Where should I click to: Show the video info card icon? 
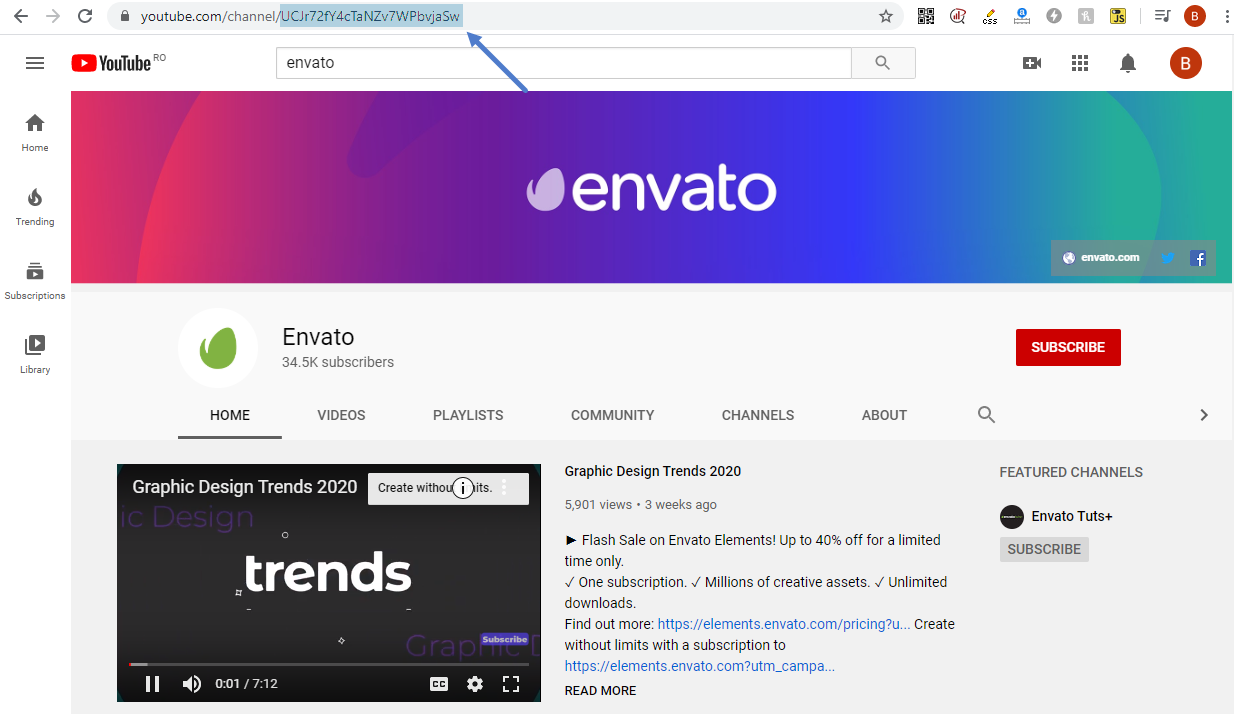tap(462, 488)
